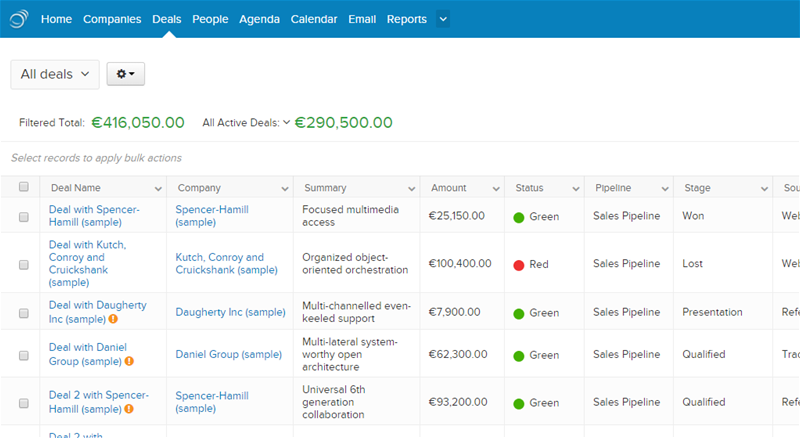This screenshot has height=438, width=800.
Task: Open the gear settings dropdown button
Action: point(126,74)
